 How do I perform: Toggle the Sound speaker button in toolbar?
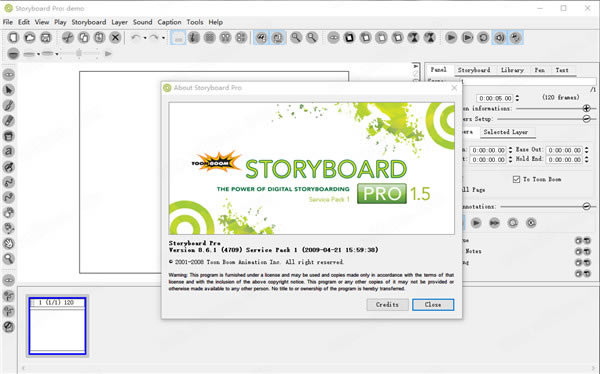pyautogui.click(x=499, y=38)
